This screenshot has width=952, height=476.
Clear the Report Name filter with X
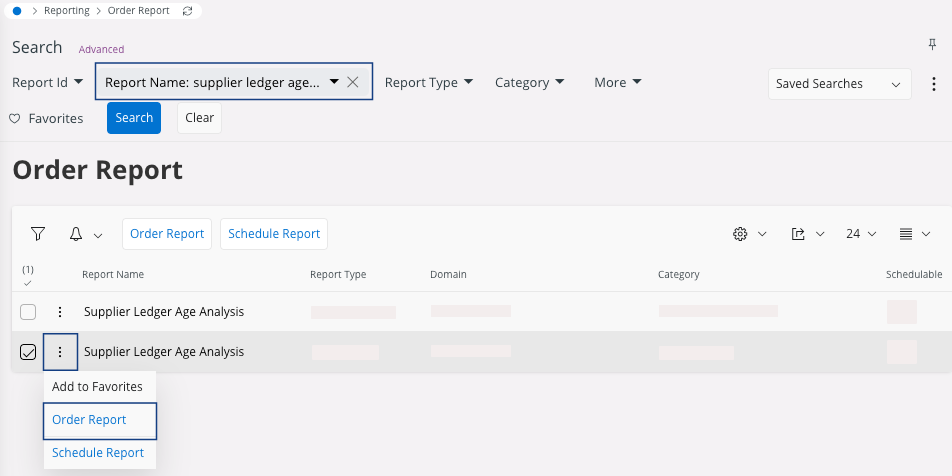pos(353,83)
